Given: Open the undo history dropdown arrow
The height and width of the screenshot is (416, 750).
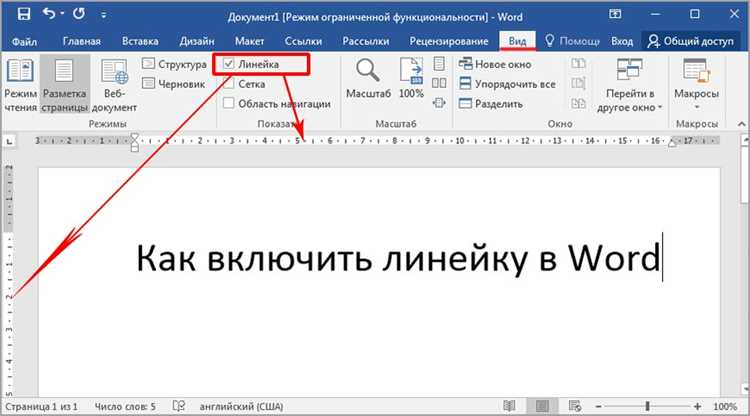Looking at the screenshot, I should click(62, 14).
